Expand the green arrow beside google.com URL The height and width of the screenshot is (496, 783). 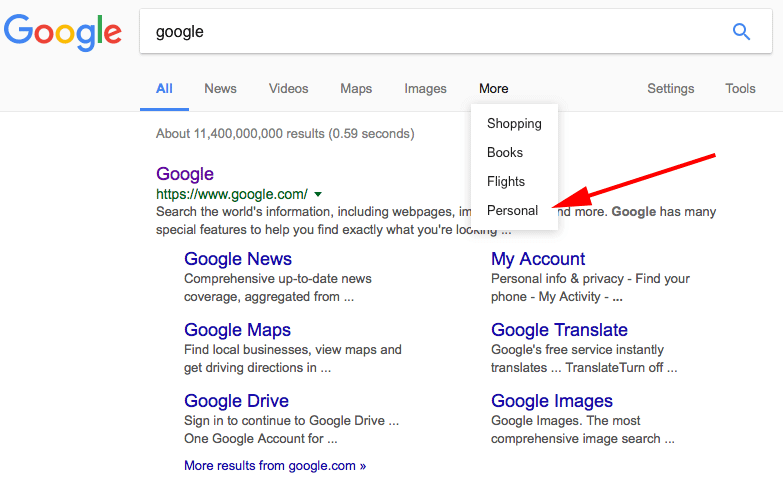(x=318, y=194)
